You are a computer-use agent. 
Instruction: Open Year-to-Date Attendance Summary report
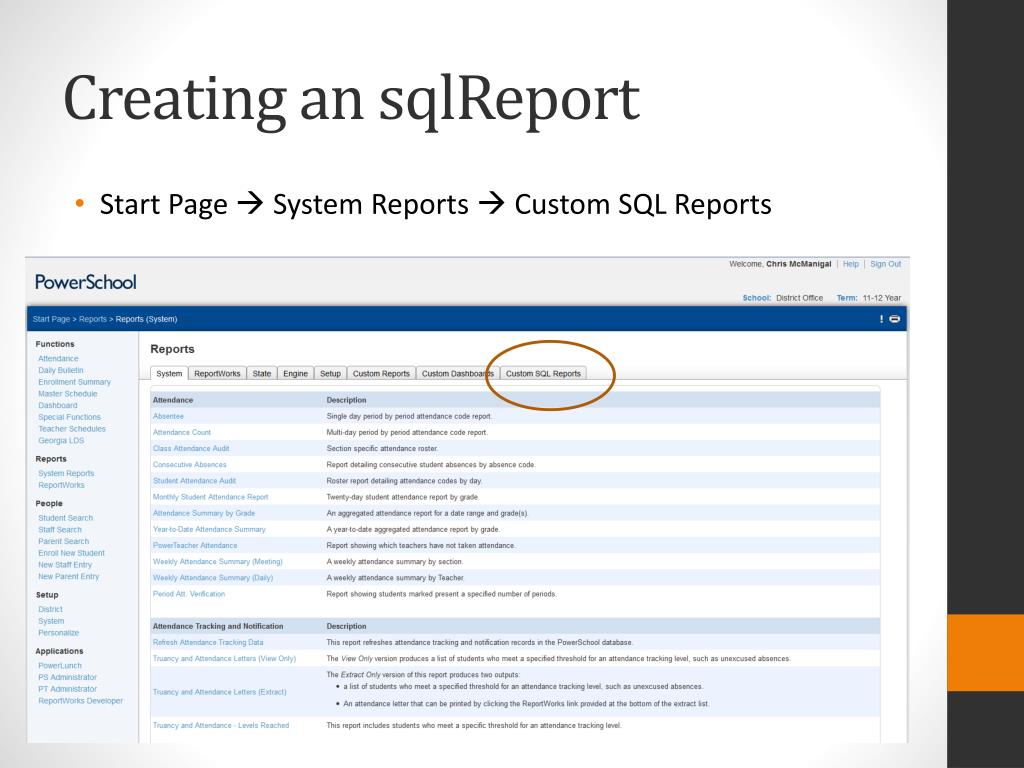click(209, 530)
